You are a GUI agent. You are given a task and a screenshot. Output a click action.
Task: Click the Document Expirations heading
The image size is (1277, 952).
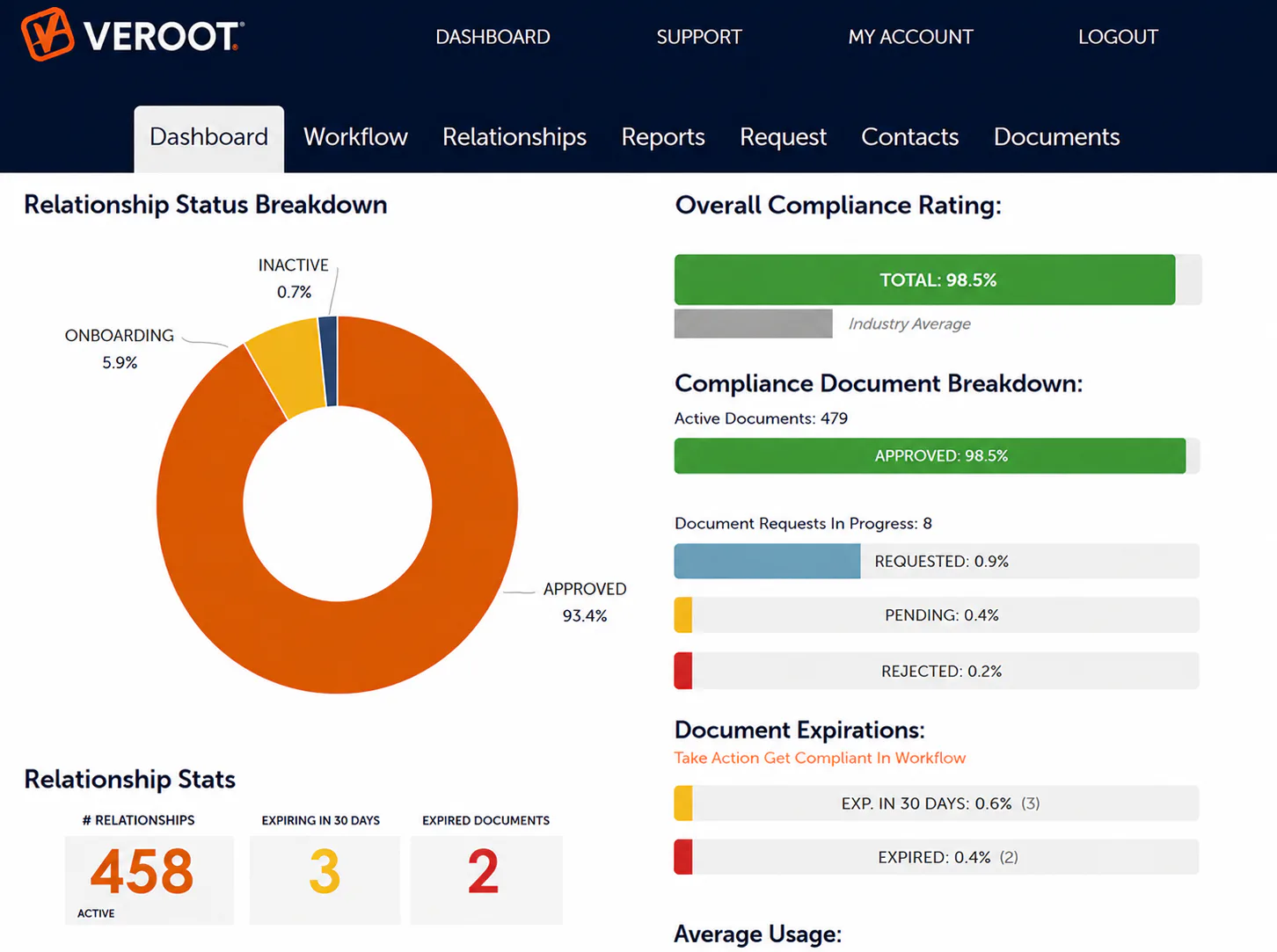point(799,730)
